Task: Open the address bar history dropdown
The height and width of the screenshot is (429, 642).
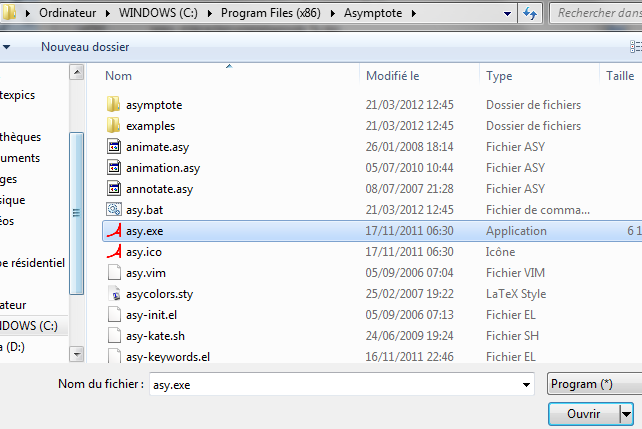Action: 507,14
